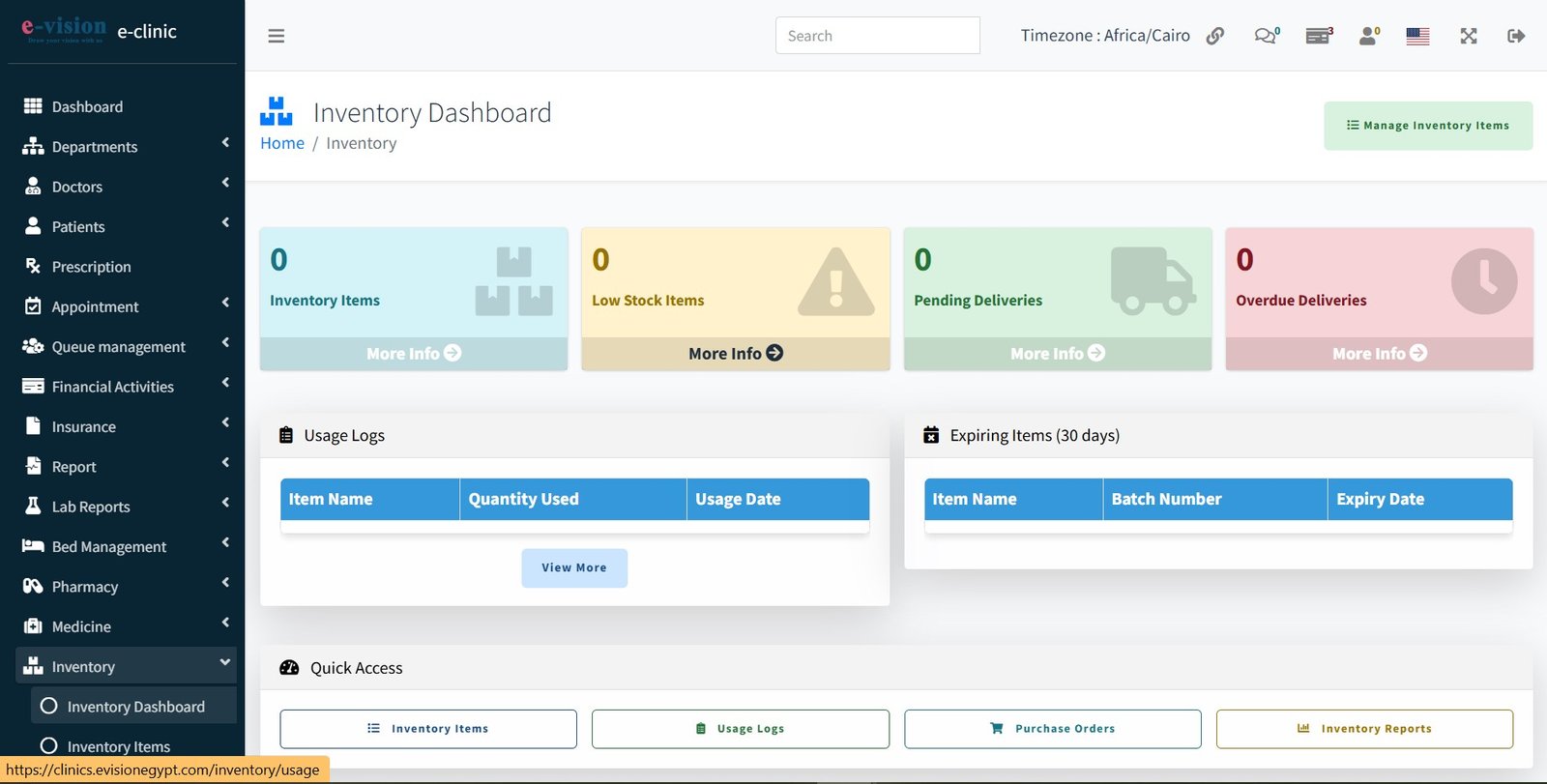Open the language flag selector
The height and width of the screenshot is (784, 1547).
(x=1417, y=36)
